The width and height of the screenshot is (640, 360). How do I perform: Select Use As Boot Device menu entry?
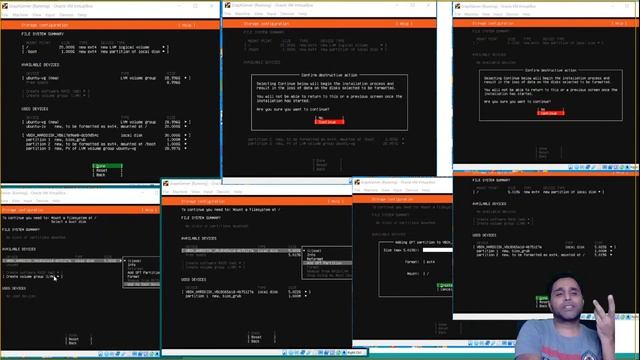click(x=142, y=284)
